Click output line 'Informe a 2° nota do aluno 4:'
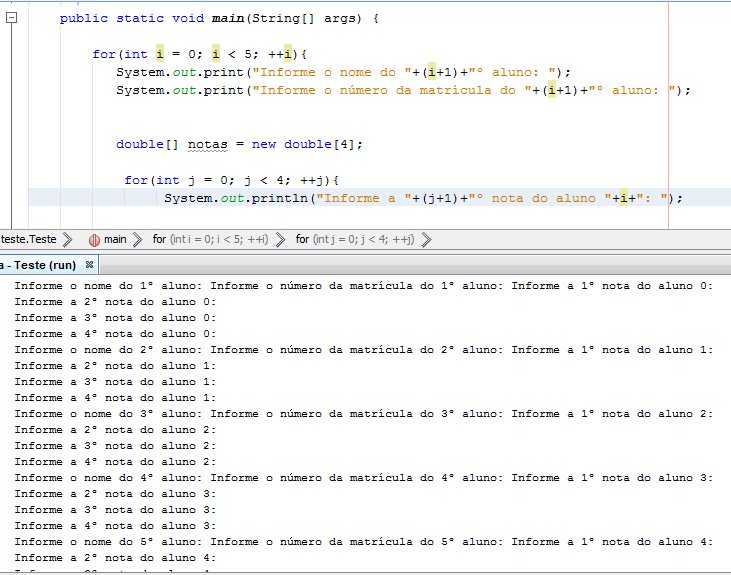Image resolution: width=731 pixels, height=575 pixels. click(115, 558)
